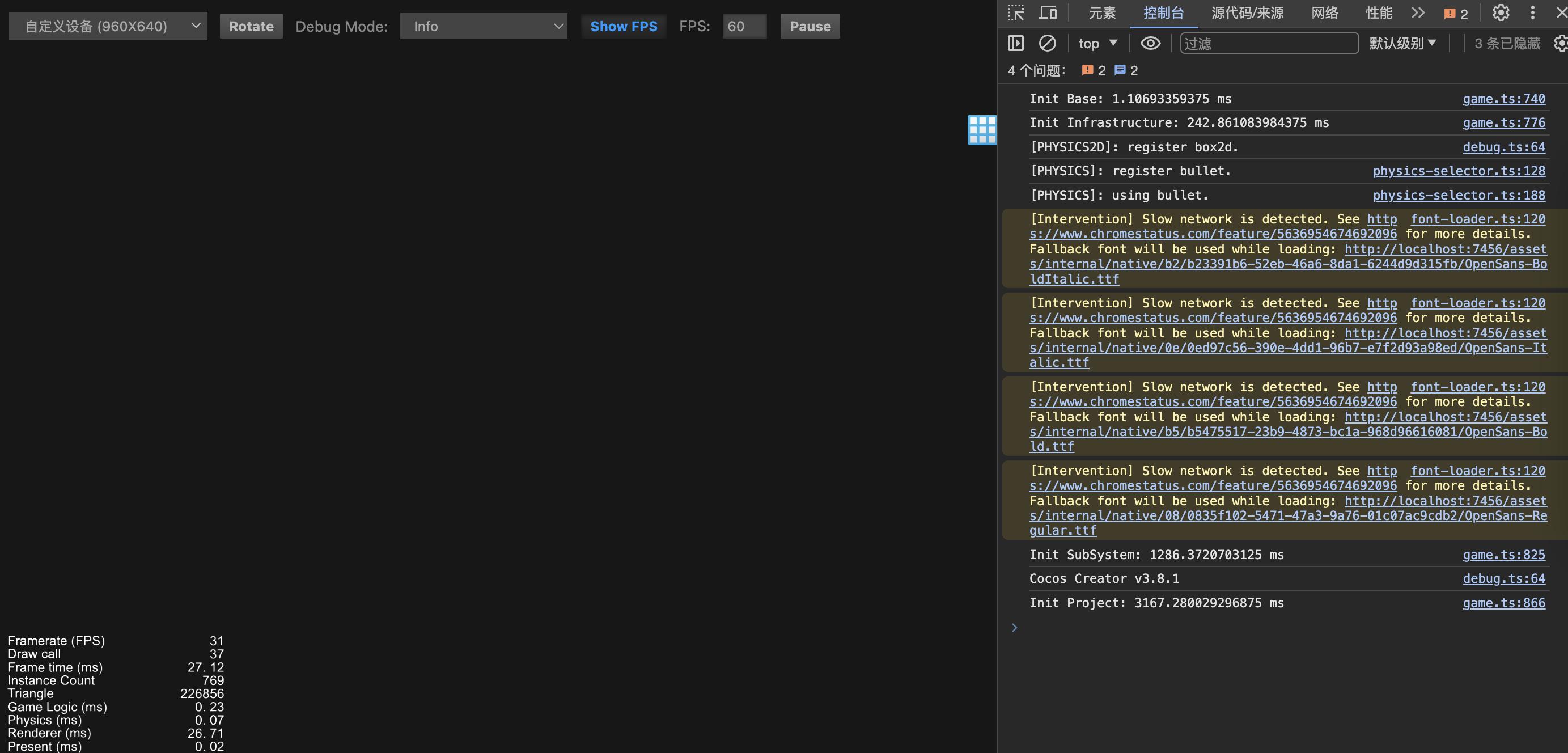
Task: Click the blue grid icon
Action: (x=981, y=130)
